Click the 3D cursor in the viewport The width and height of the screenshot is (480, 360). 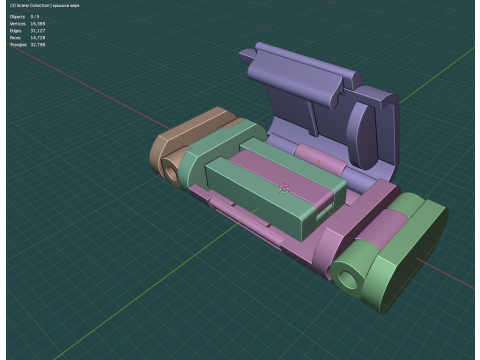(284, 189)
